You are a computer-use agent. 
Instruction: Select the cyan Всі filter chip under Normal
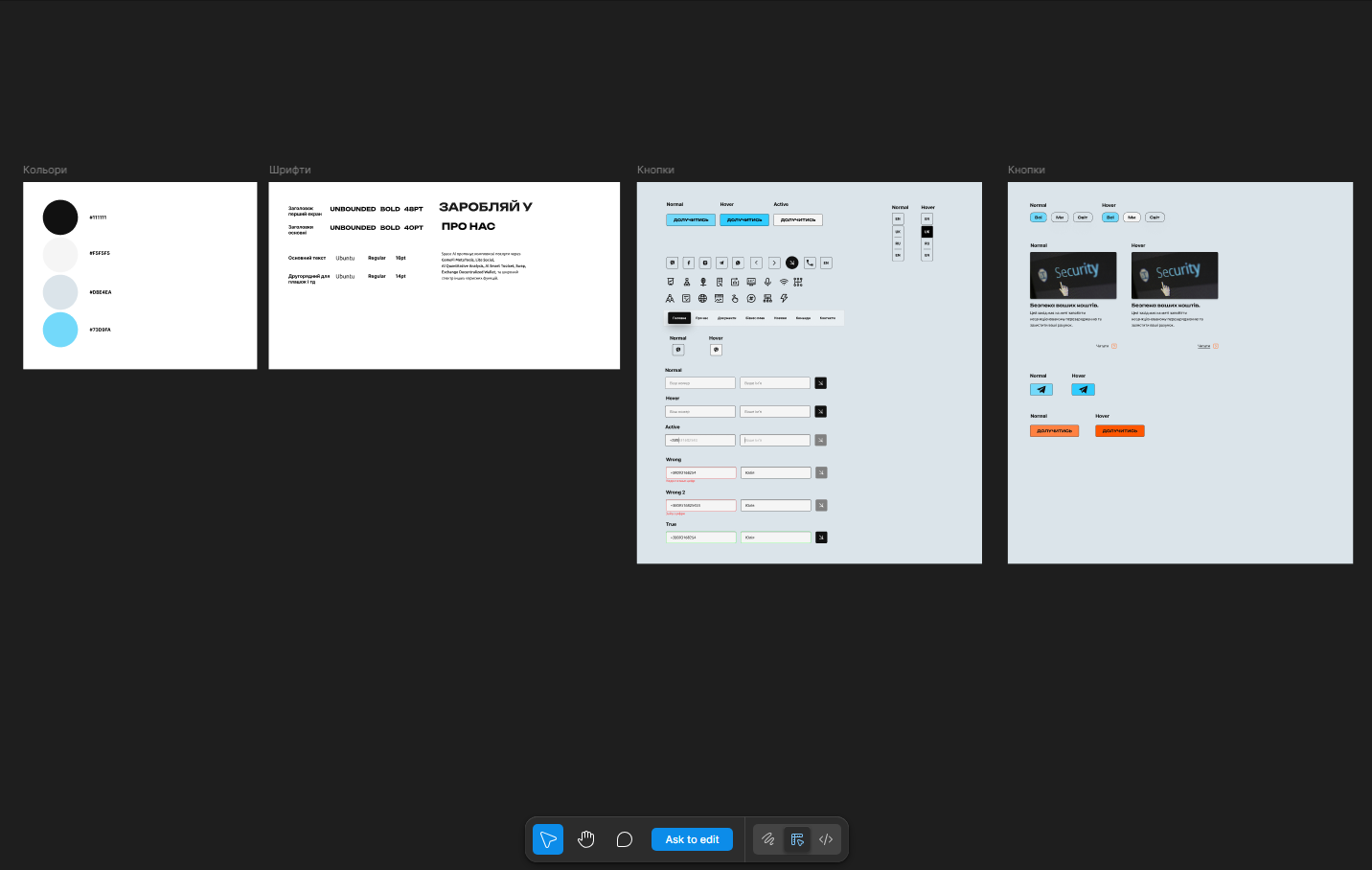pyautogui.click(x=1038, y=217)
